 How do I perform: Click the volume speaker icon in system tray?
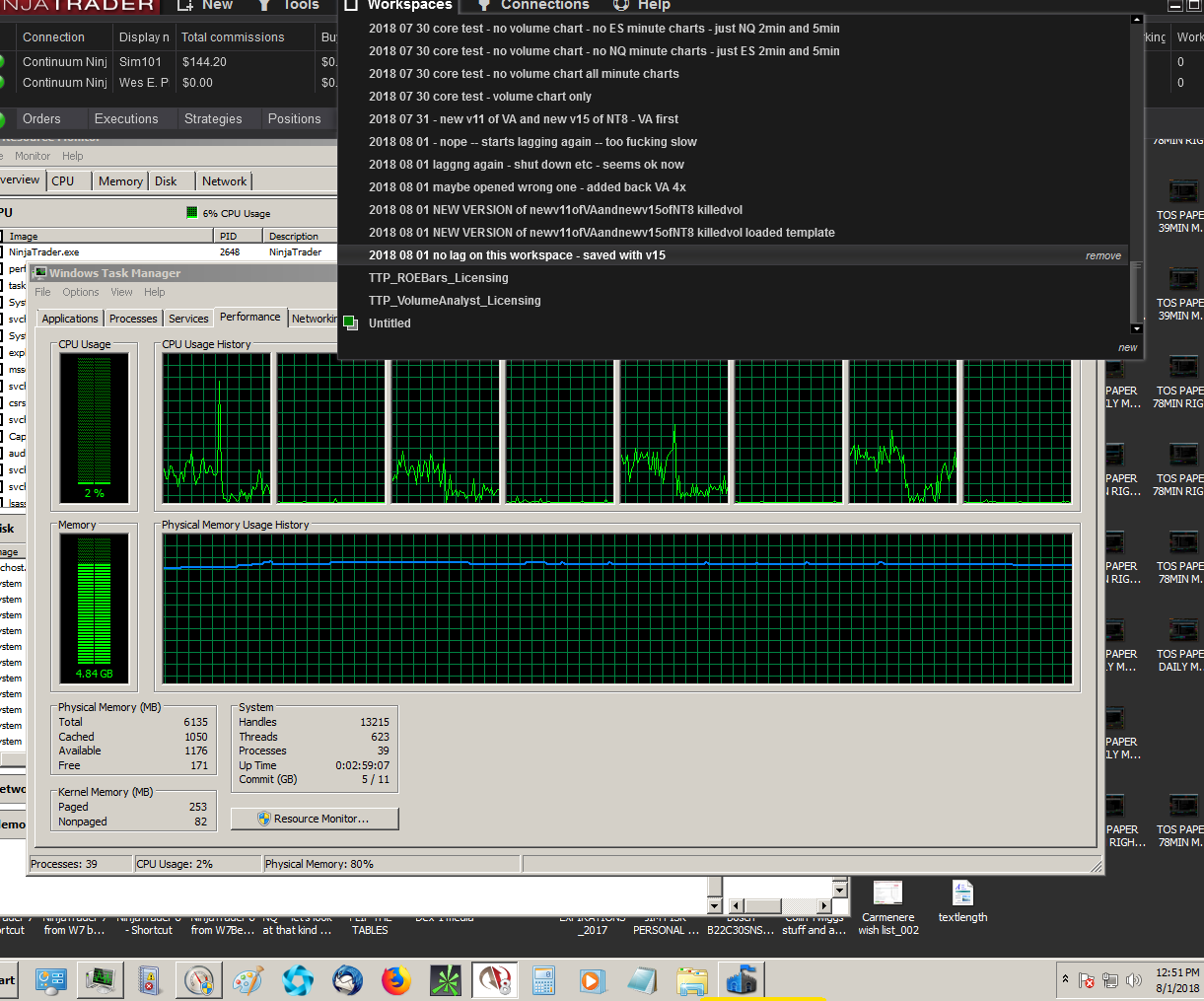[x=1134, y=980]
